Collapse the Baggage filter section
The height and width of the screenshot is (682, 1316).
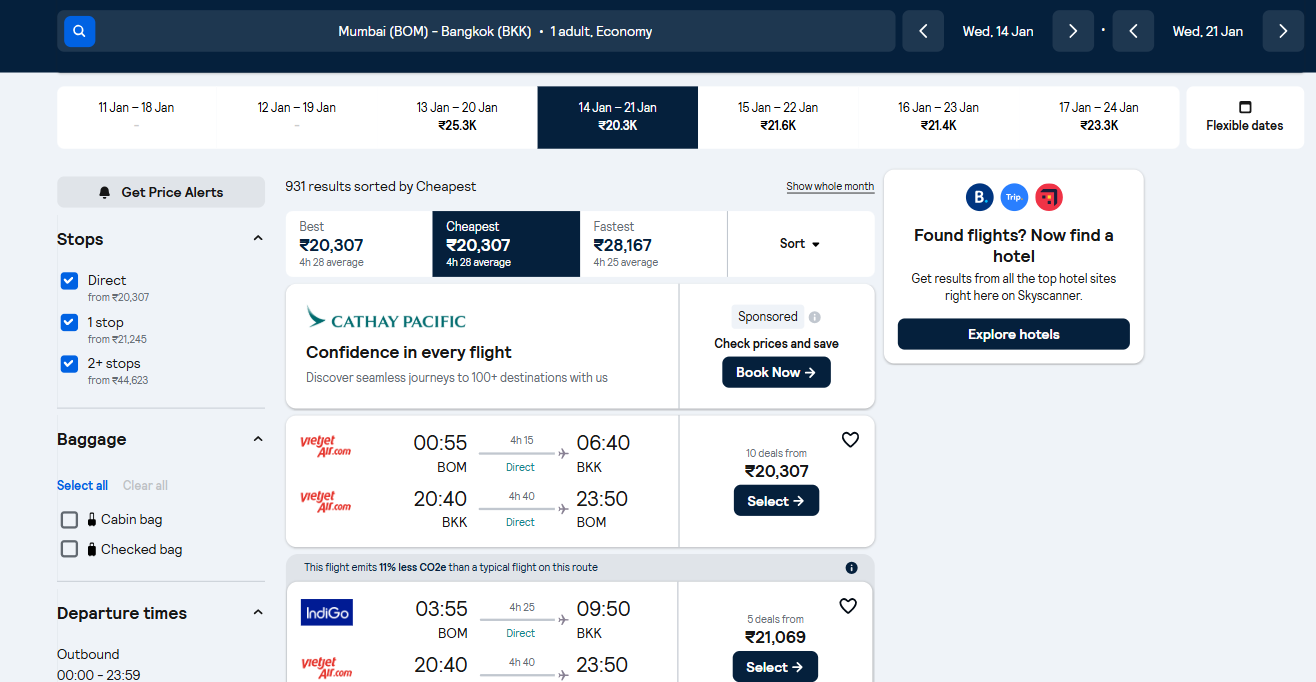point(259,438)
